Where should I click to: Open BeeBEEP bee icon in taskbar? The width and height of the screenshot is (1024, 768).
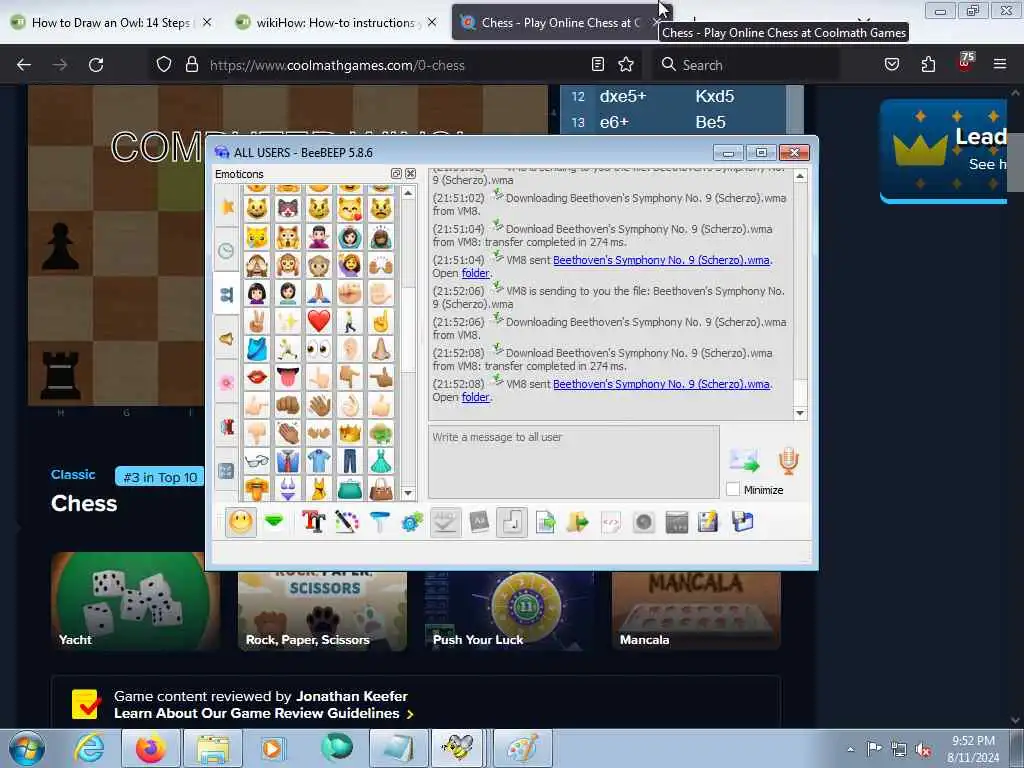(x=458, y=748)
